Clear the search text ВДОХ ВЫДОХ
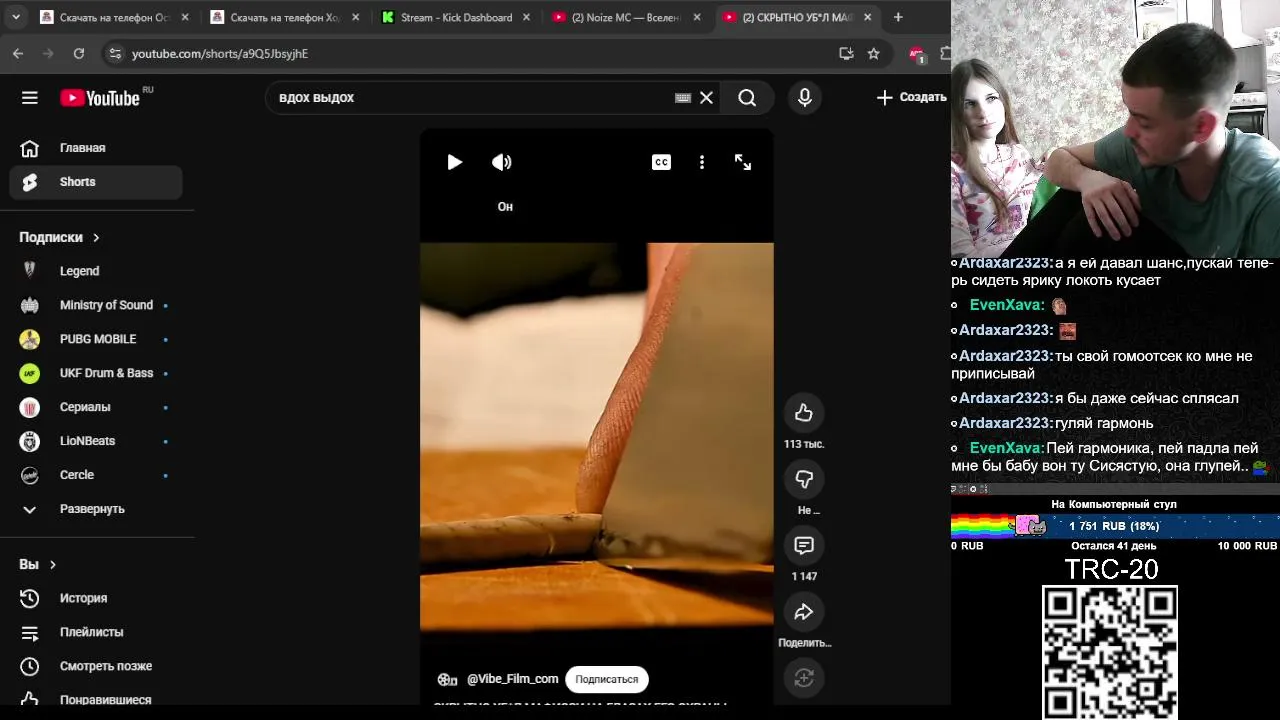The width and height of the screenshot is (1280, 720). pyautogui.click(x=706, y=97)
